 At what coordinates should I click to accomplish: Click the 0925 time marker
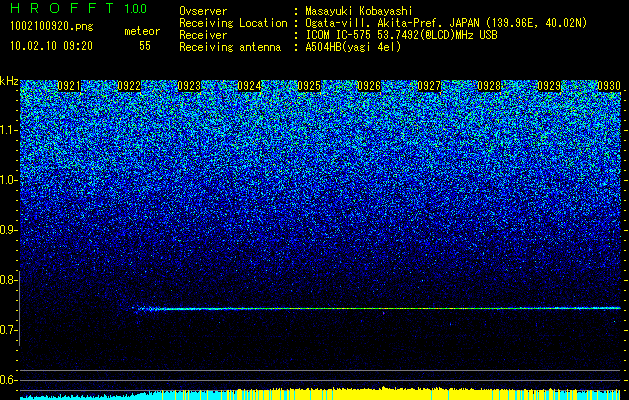(309, 86)
